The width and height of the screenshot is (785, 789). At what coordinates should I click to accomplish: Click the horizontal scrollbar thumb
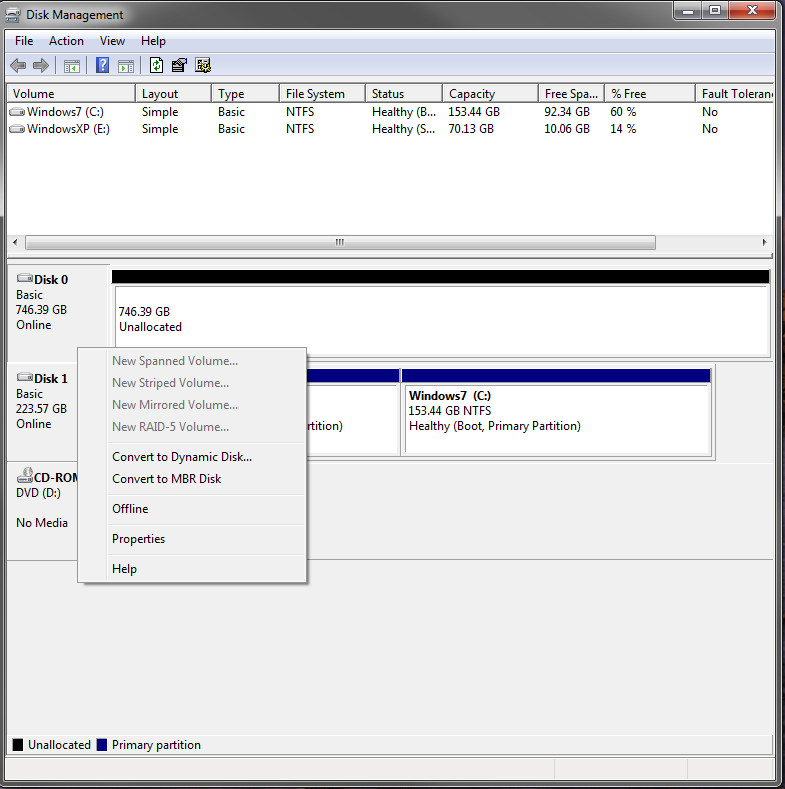(x=341, y=243)
